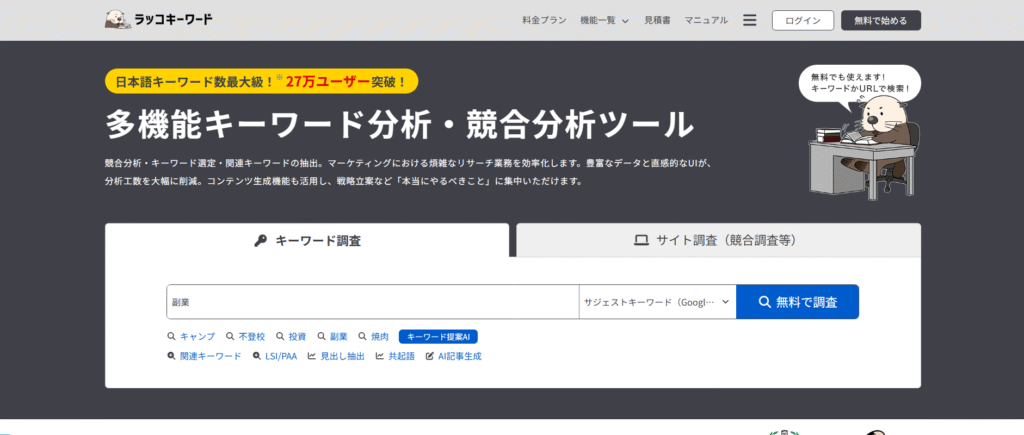Click the icon beside 関連キーワード
Image resolution: width=1024 pixels, height=435 pixels.
[172, 357]
